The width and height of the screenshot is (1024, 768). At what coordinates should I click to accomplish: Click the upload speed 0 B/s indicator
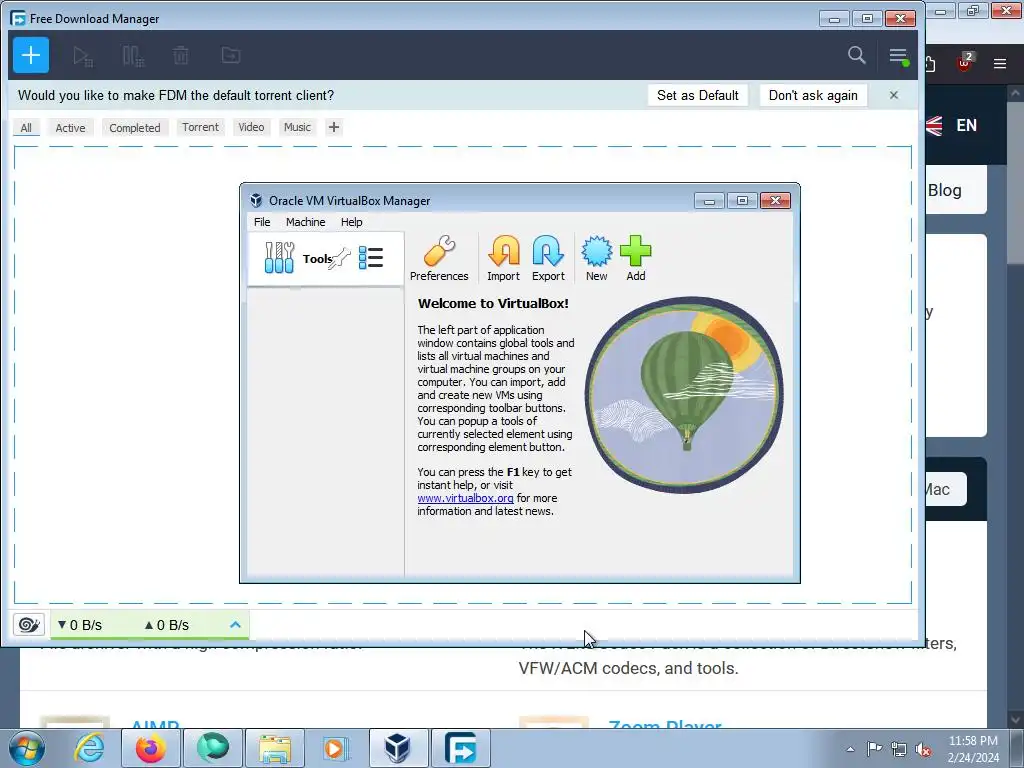click(x=167, y=625)
